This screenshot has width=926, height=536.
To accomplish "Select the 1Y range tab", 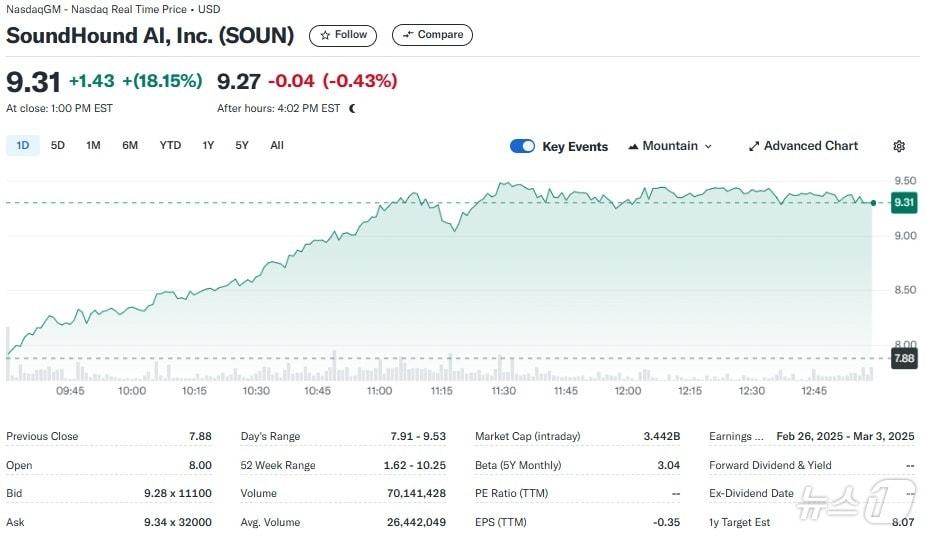I will pyautogui.click(x=208, y=145).
